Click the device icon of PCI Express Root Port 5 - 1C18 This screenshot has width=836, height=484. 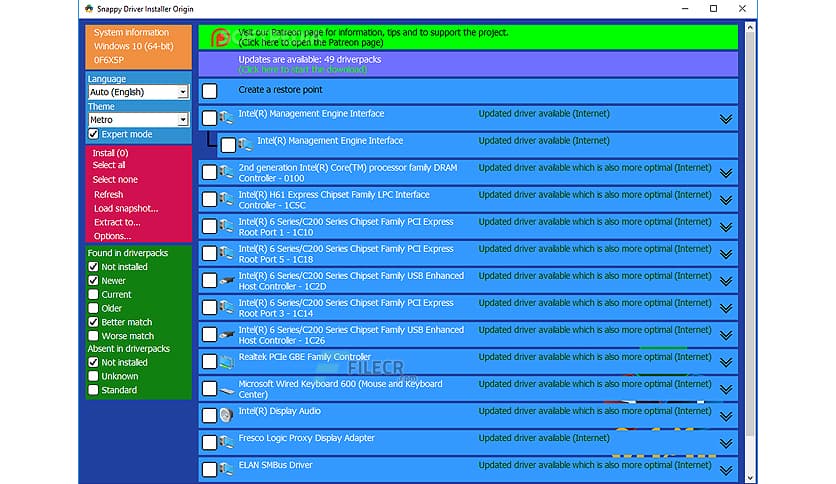point(226,253)
